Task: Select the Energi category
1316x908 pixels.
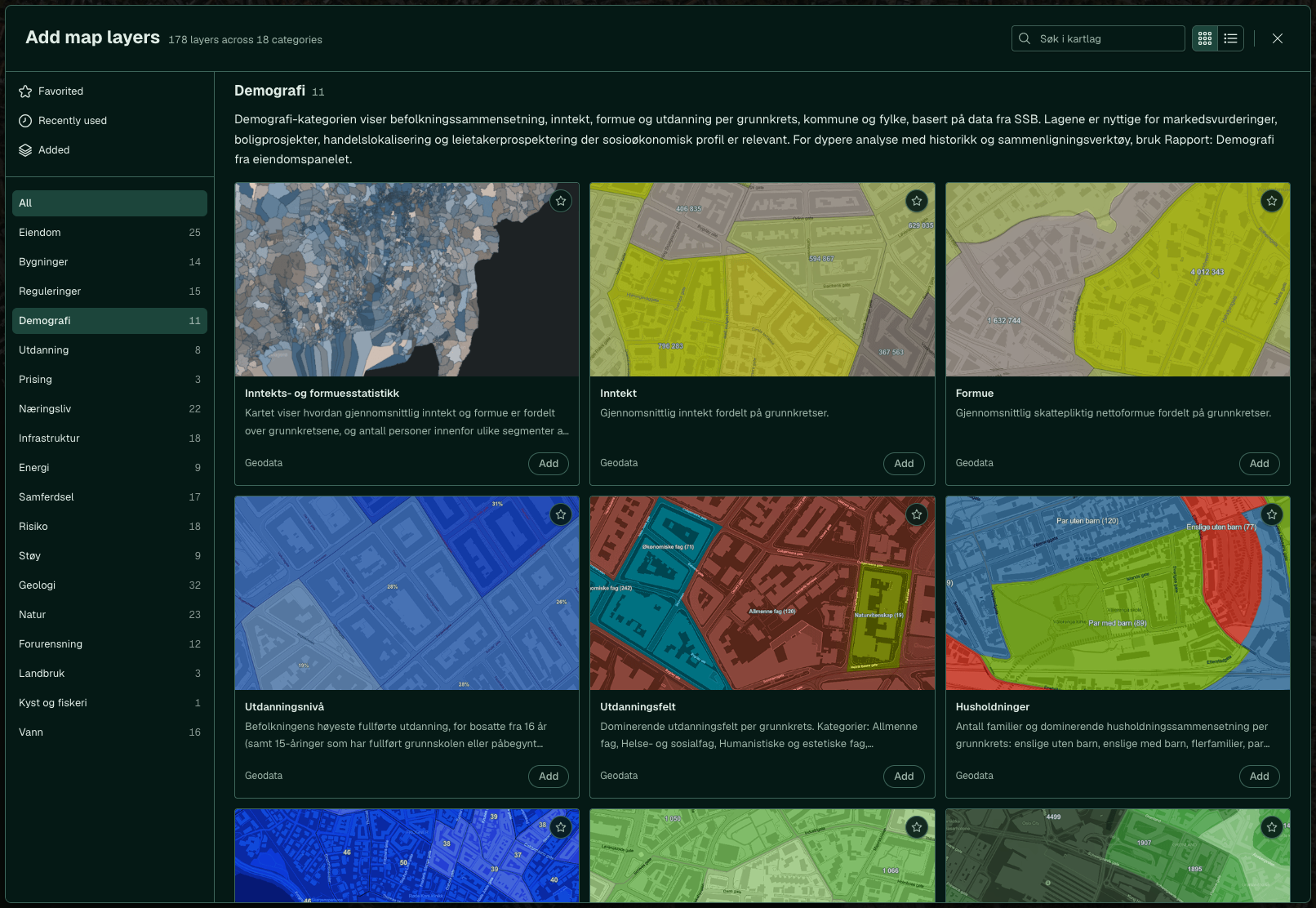Action: click(109, 468)
